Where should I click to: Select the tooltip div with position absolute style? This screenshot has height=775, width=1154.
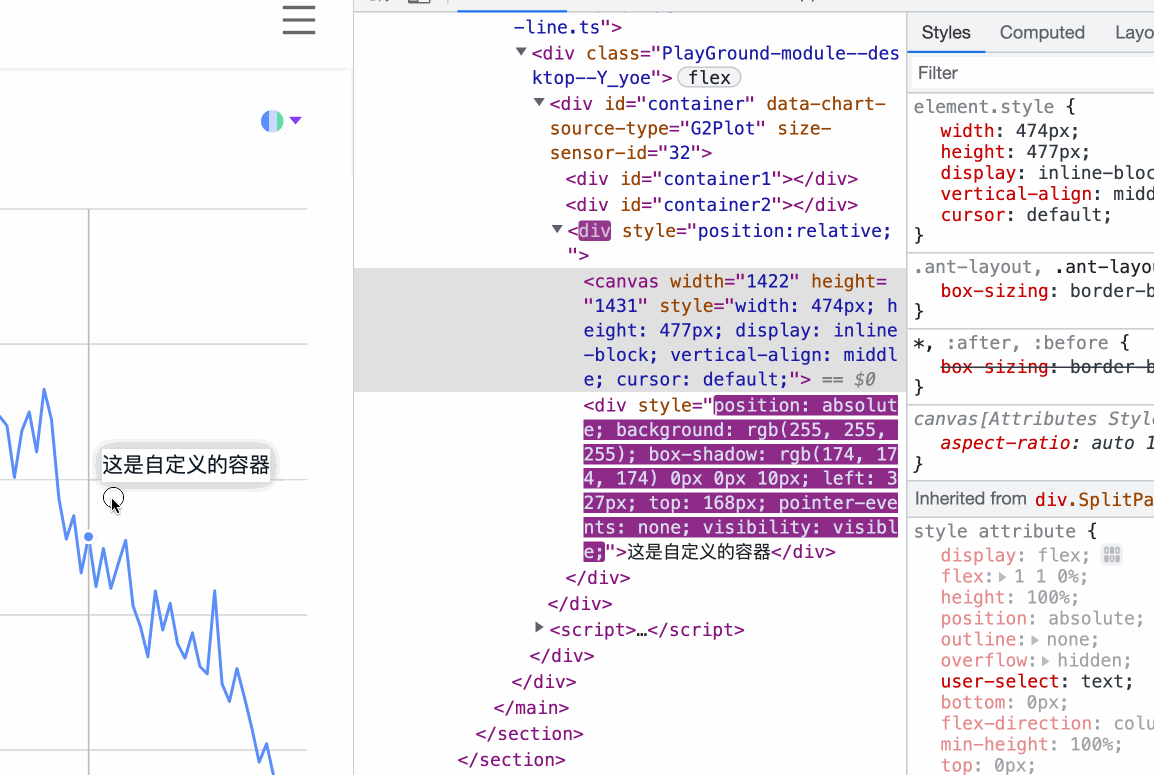click(x=740, y=478)
